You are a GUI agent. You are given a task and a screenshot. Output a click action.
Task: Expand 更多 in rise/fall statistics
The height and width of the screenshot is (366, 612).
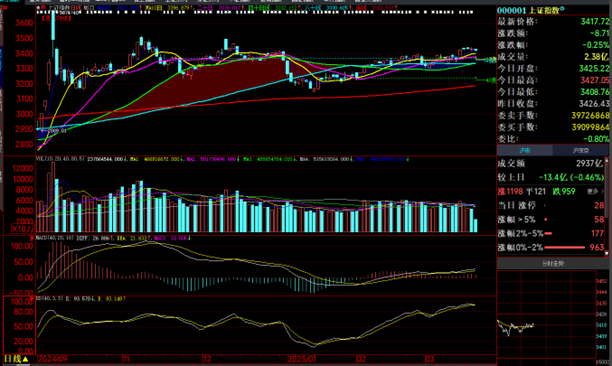595,192
